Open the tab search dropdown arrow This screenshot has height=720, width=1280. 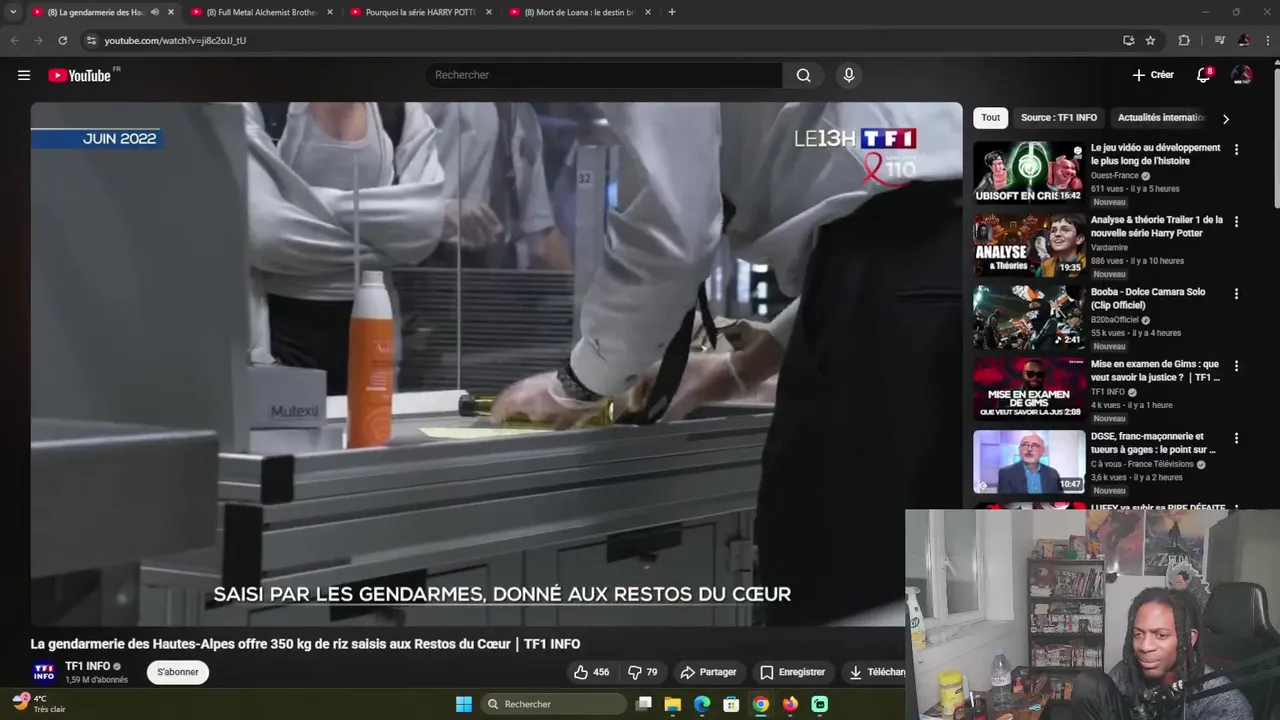[x=13, y=12]
